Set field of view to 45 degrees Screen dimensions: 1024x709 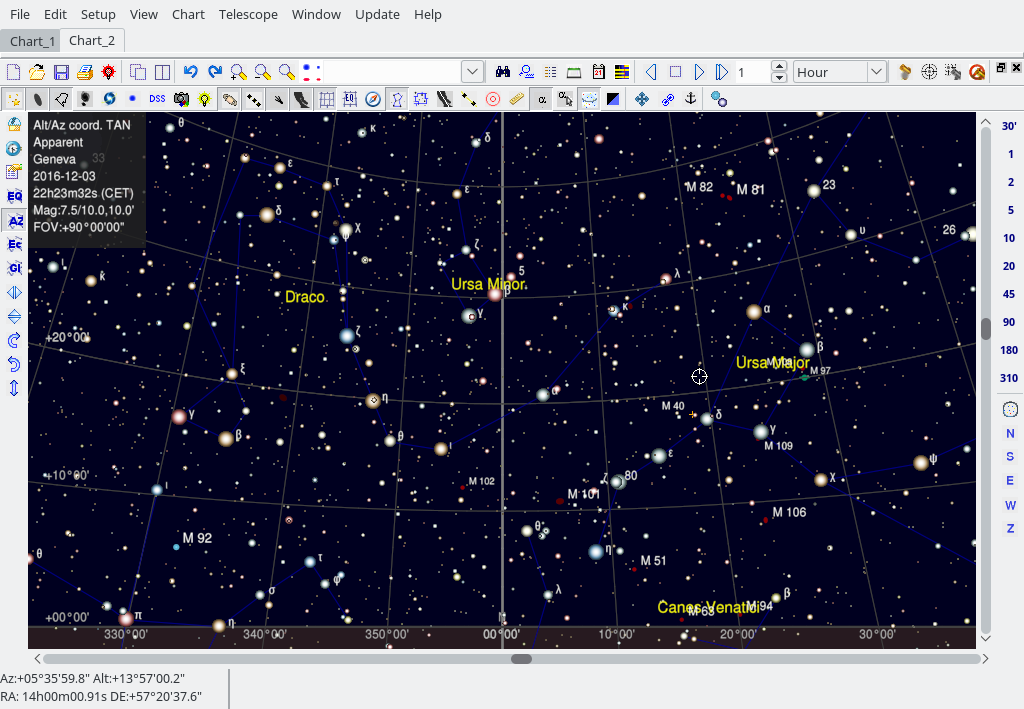click(1009, 294)
